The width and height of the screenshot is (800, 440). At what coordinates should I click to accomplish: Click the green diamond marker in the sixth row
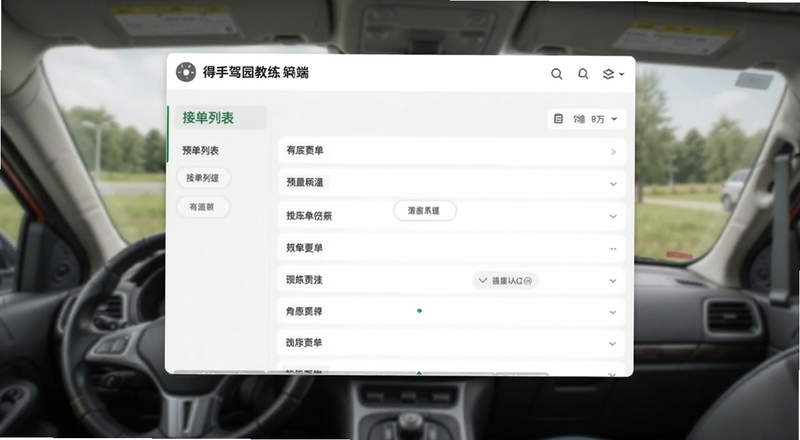[x=419, y=310]
